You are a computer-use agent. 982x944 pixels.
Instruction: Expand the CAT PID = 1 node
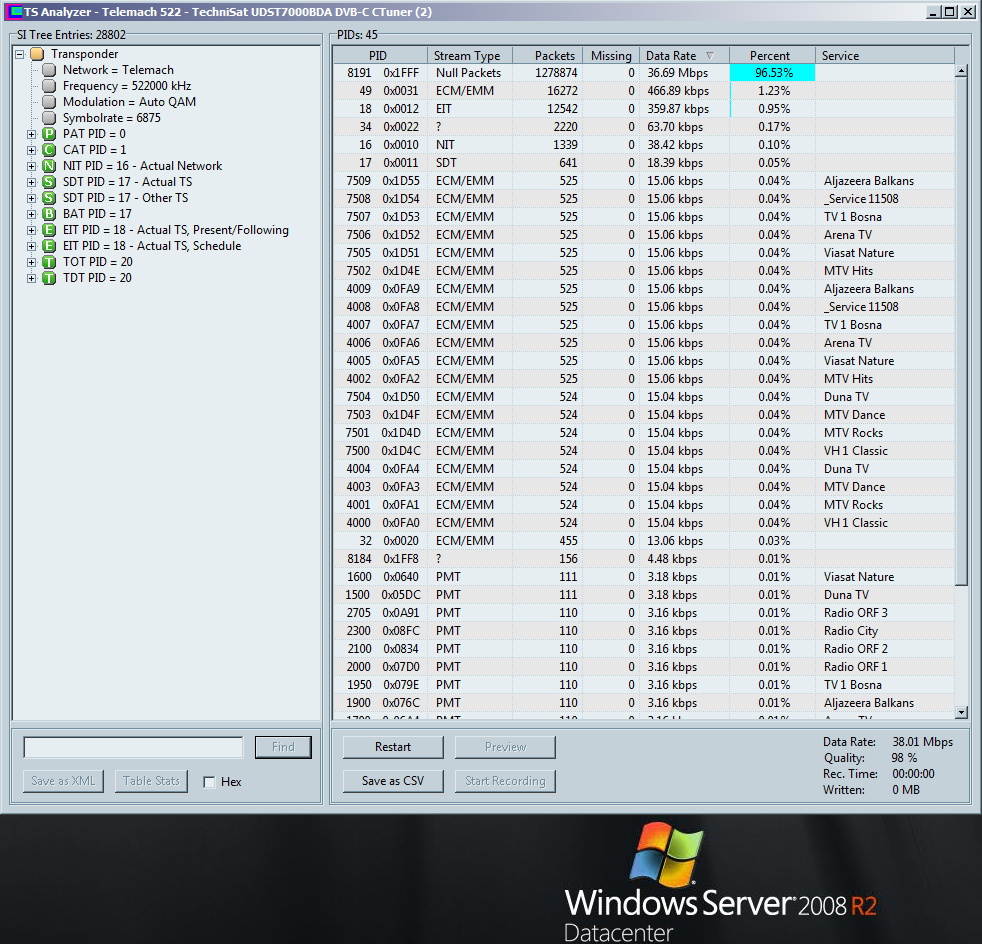(x=31, y=150)
